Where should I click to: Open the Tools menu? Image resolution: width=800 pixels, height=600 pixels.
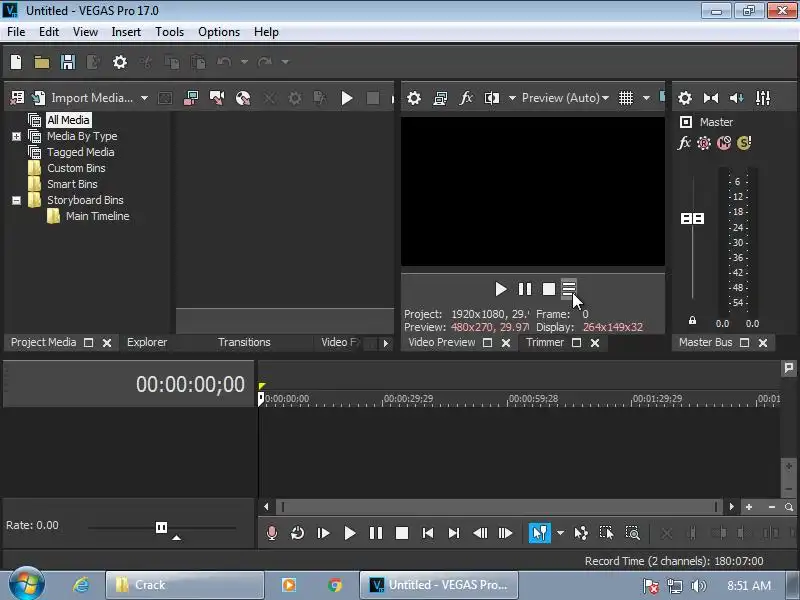click(x=169, y=32)
